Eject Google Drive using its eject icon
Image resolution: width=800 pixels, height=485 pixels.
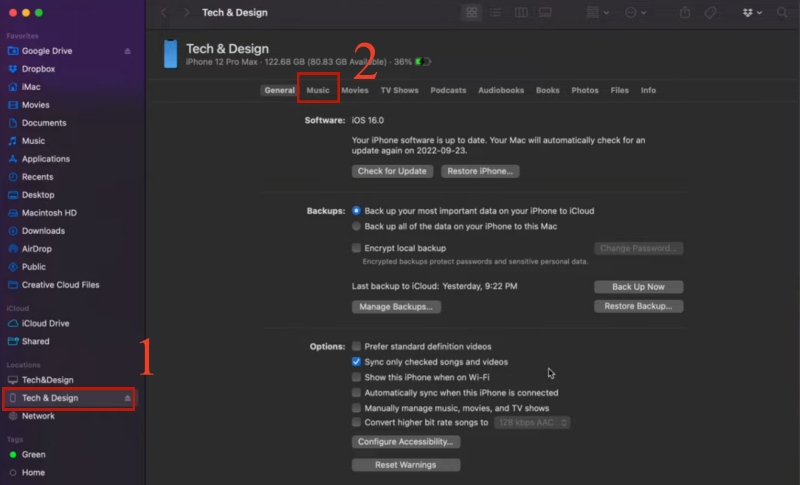pos(128,51)
